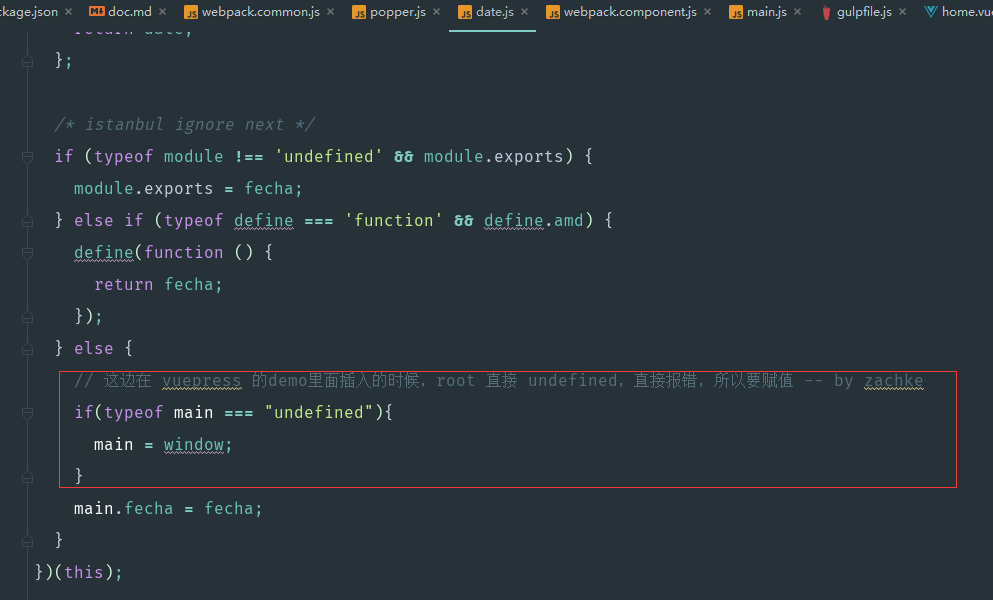This screenshot has height=600, width=993.
Task: Collapse fold marker at '} else if (typeof define' line
Action: click(27, 220)
